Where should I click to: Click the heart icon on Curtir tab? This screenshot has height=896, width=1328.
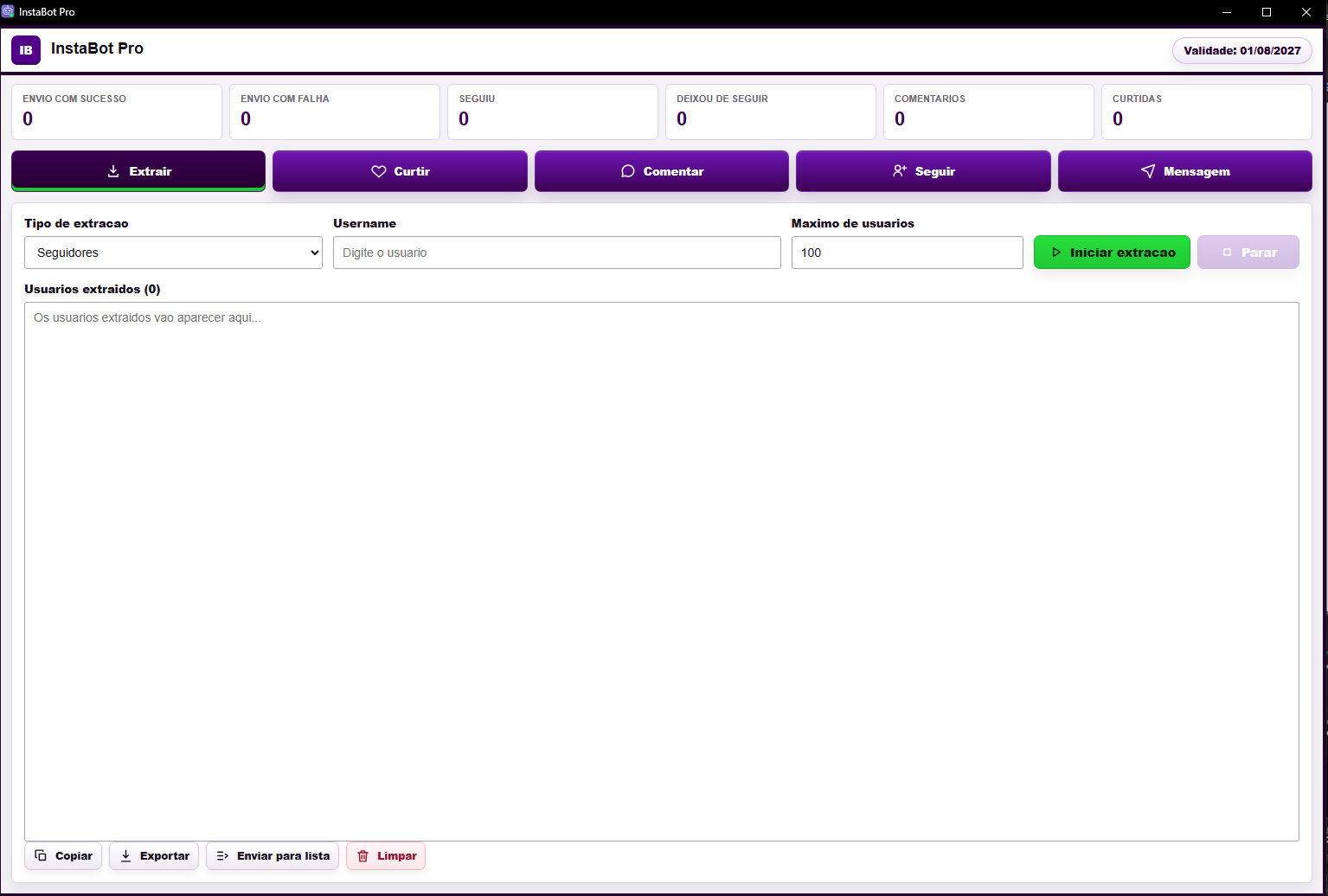(379, 171)
